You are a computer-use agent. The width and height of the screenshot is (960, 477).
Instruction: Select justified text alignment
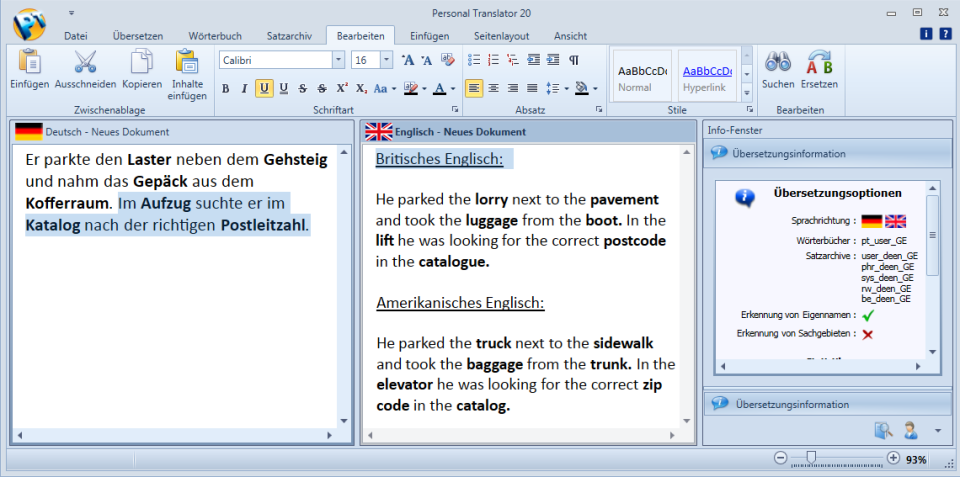[x=533, y=89]
